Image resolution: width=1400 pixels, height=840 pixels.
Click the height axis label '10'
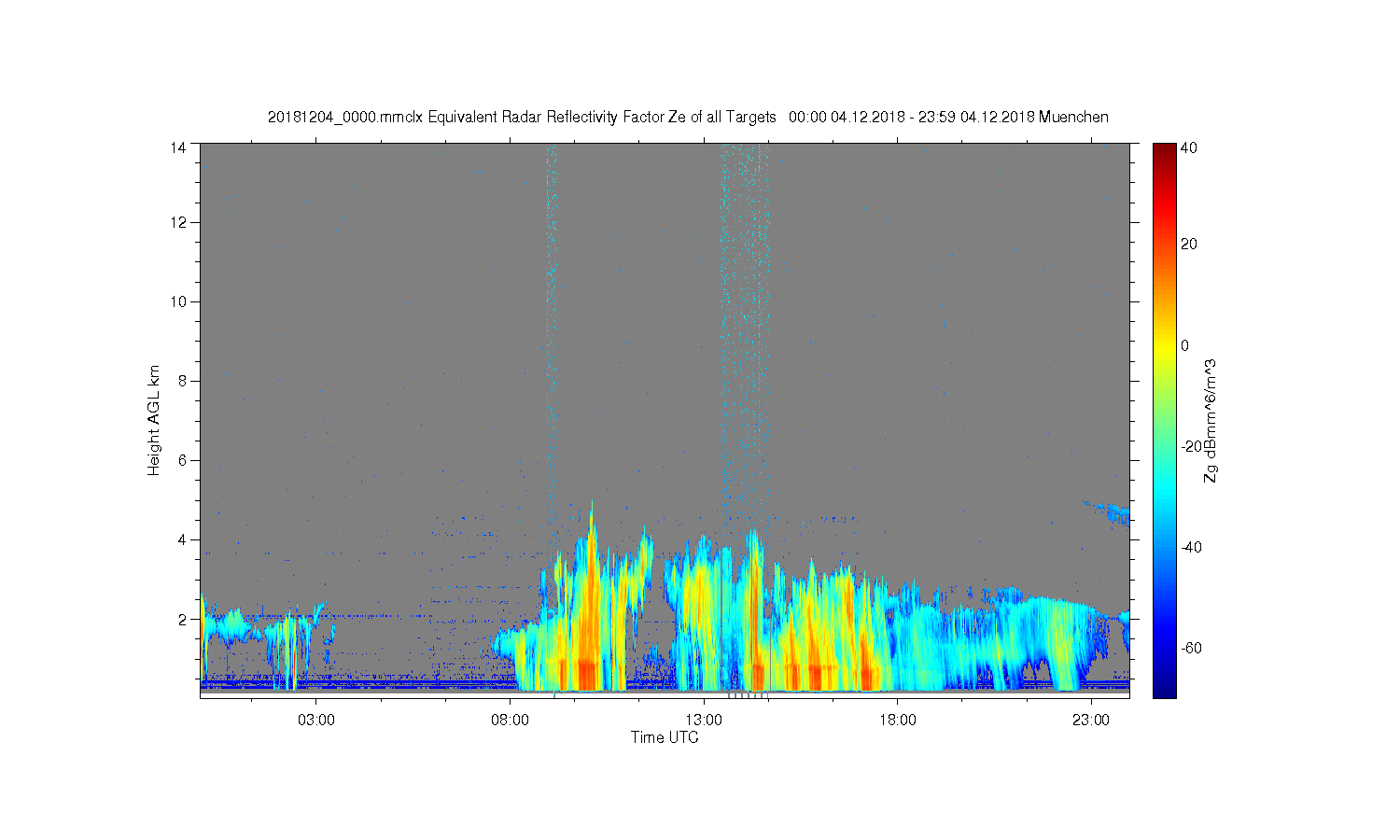[178, 301]
